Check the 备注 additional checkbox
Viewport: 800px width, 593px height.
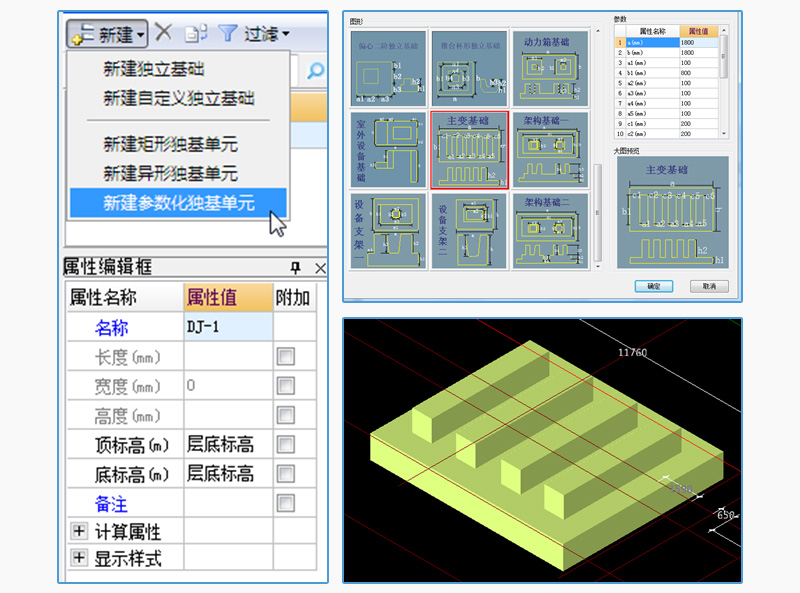(286, 503)
